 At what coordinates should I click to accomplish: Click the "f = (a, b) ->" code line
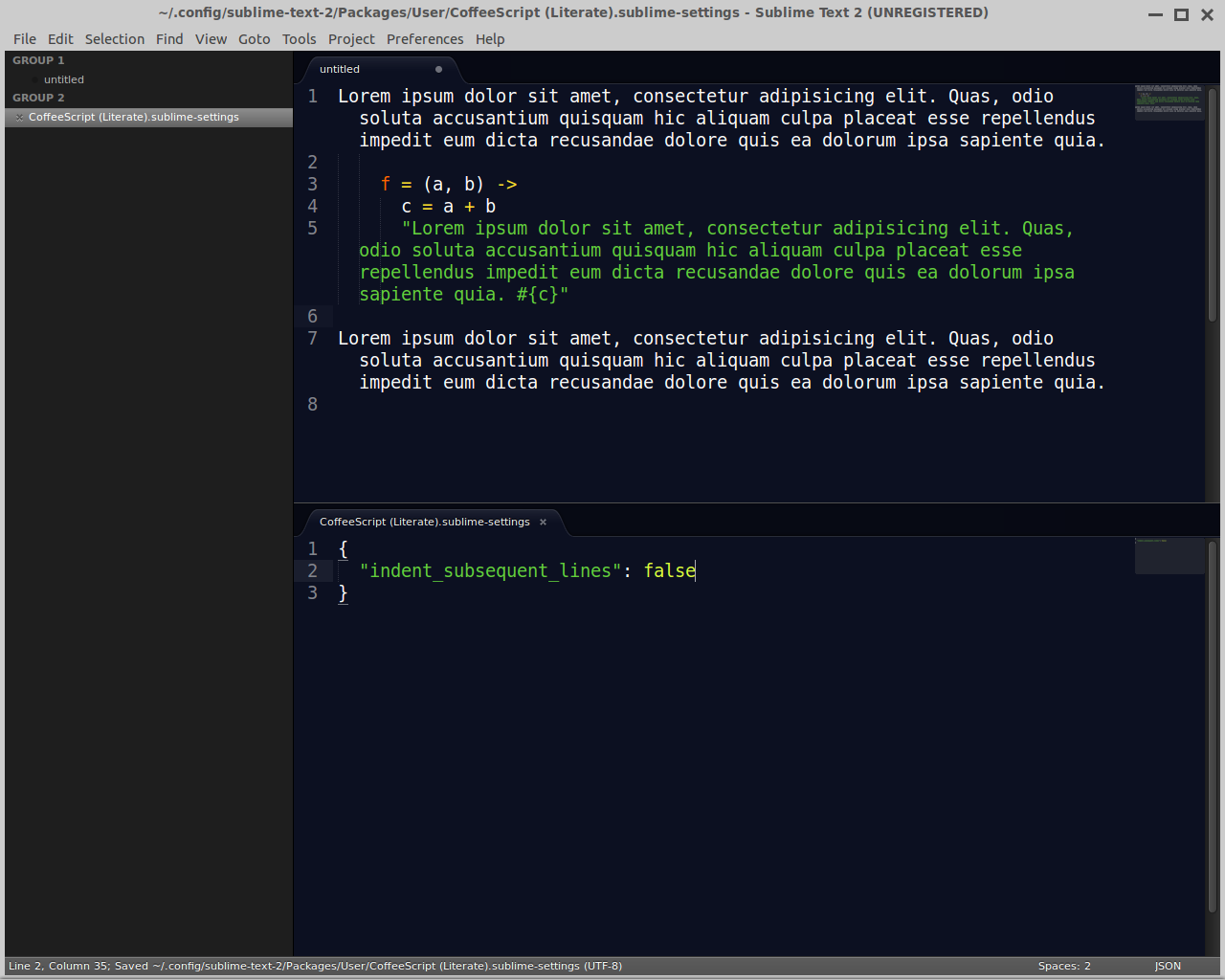click(x=449, y=185)
